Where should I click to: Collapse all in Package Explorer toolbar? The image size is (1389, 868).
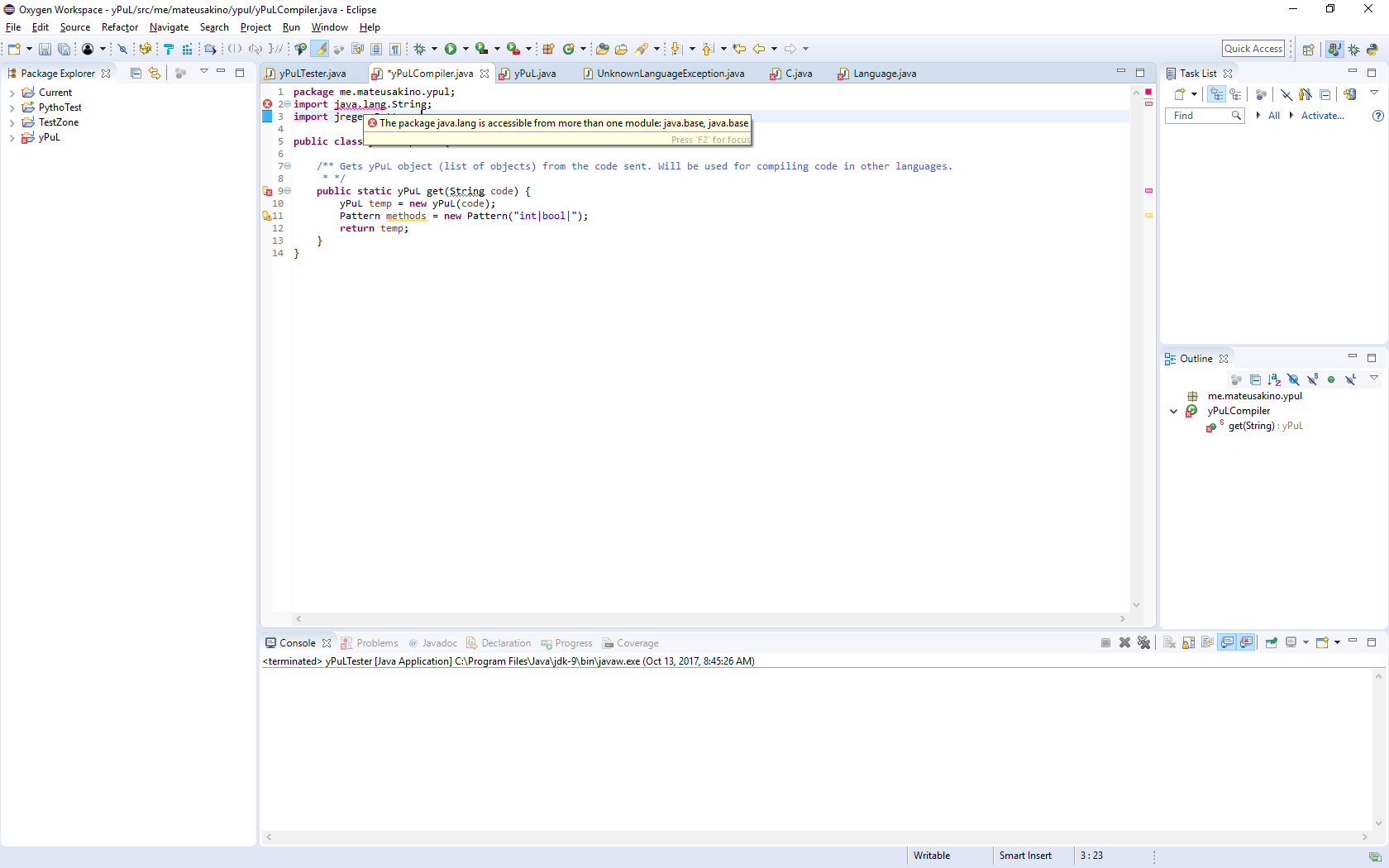pos(136,73)
